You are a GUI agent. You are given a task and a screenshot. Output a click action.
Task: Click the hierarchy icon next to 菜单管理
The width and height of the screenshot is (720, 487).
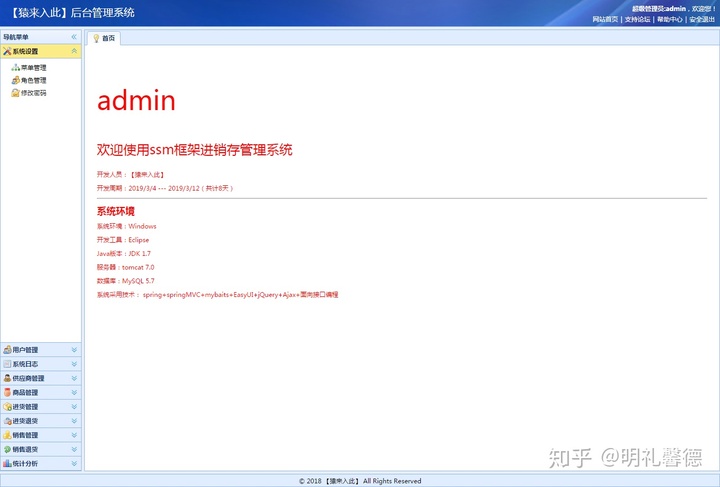pos(16,67)
